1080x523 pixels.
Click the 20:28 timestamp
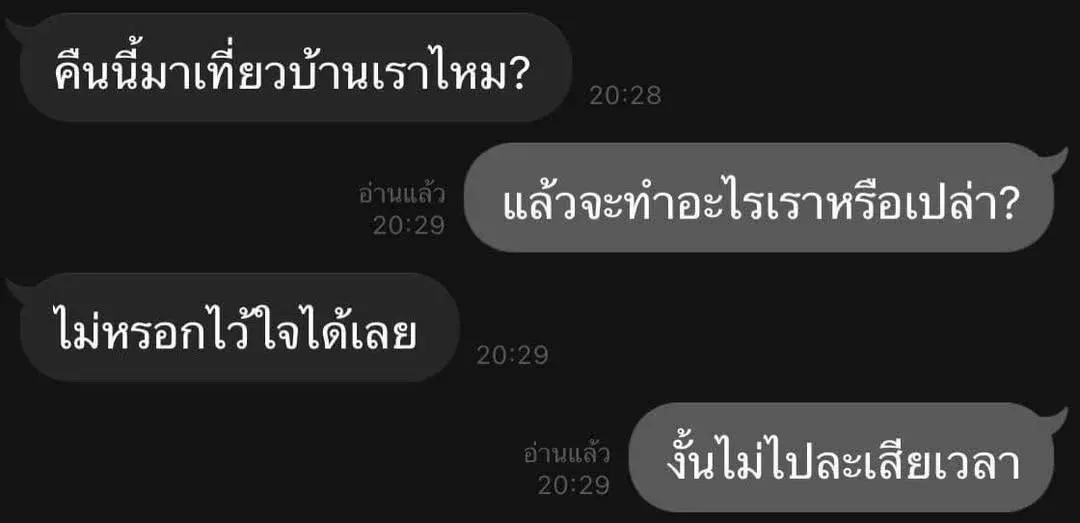625,96
